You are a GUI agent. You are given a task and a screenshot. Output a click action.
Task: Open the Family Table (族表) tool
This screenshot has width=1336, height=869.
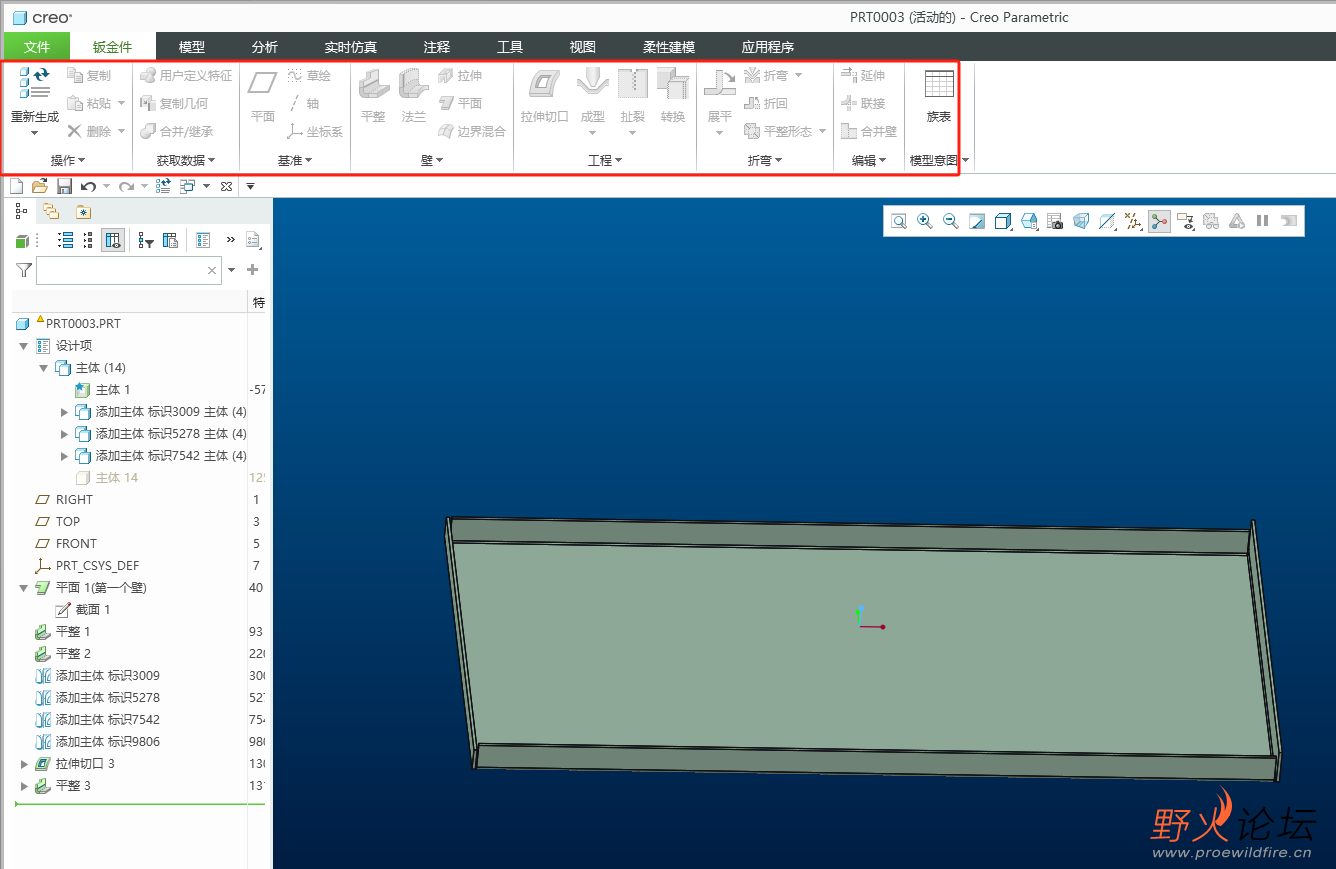click(x=938, y=86)
